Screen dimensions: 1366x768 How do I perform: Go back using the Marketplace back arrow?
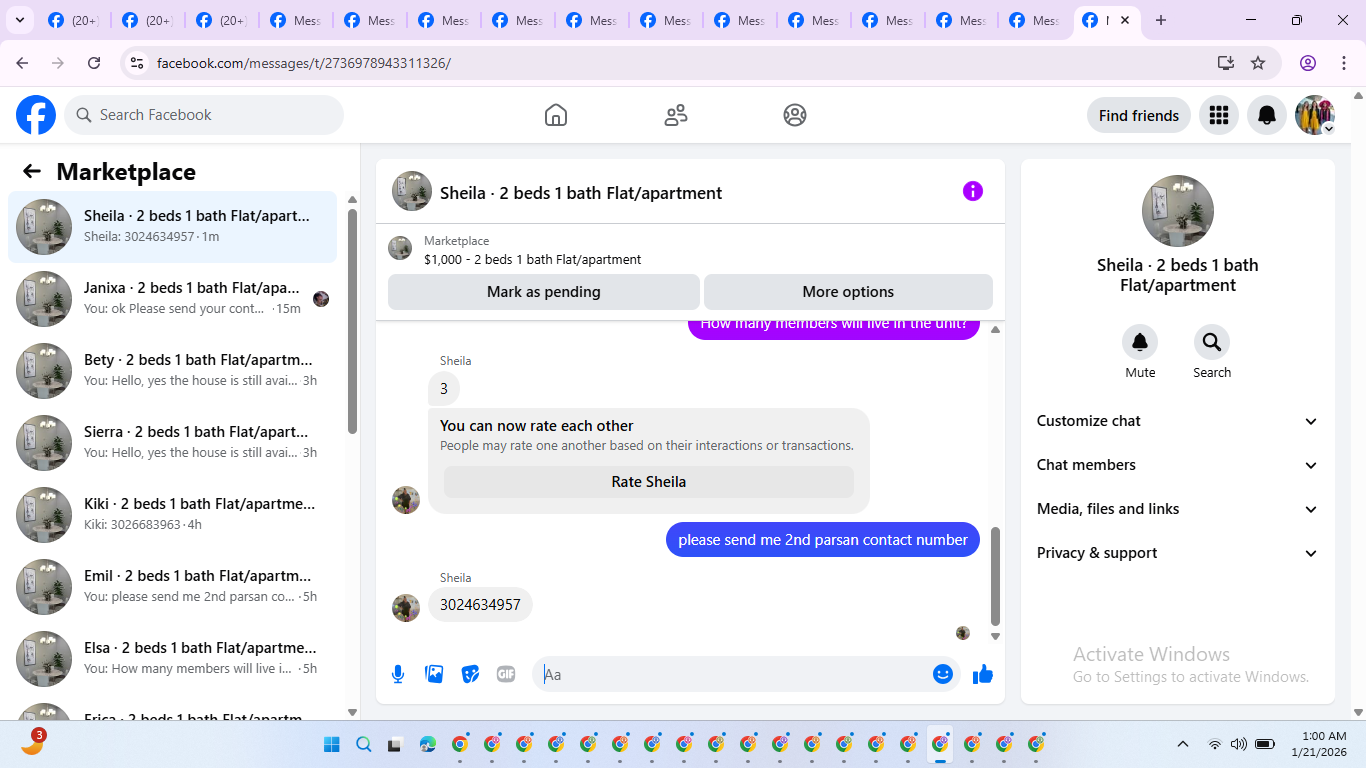pos(32,171)
